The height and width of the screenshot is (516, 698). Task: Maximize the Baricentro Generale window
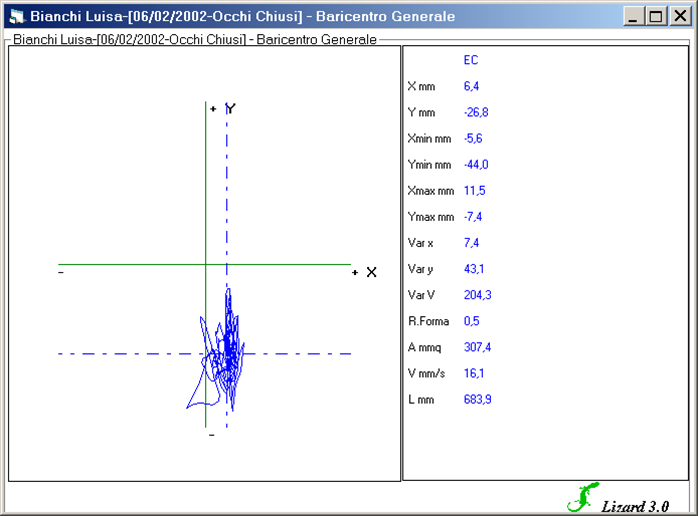pos(656,16)
